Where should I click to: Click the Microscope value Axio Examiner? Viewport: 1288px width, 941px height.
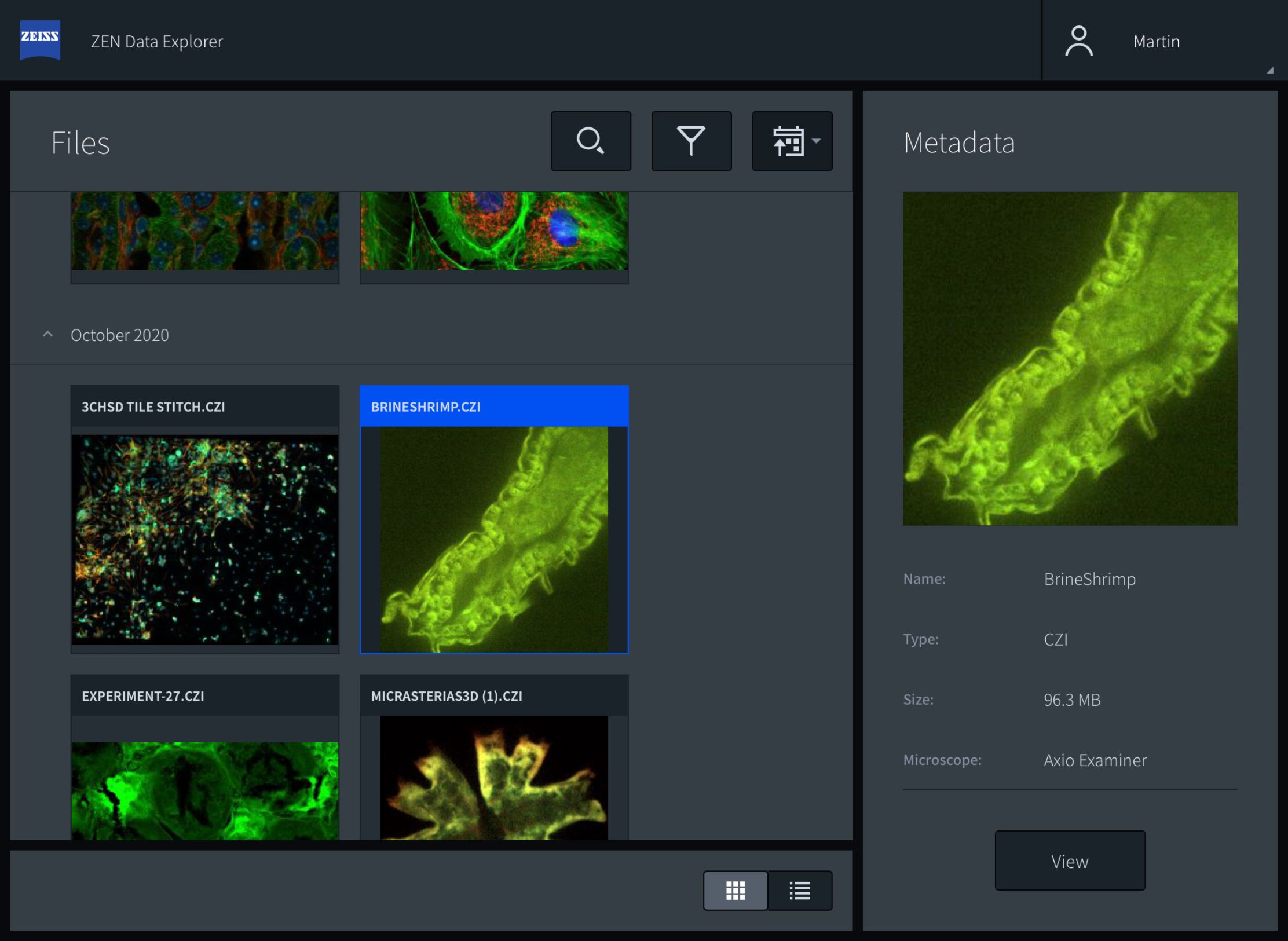[1095, 760]
